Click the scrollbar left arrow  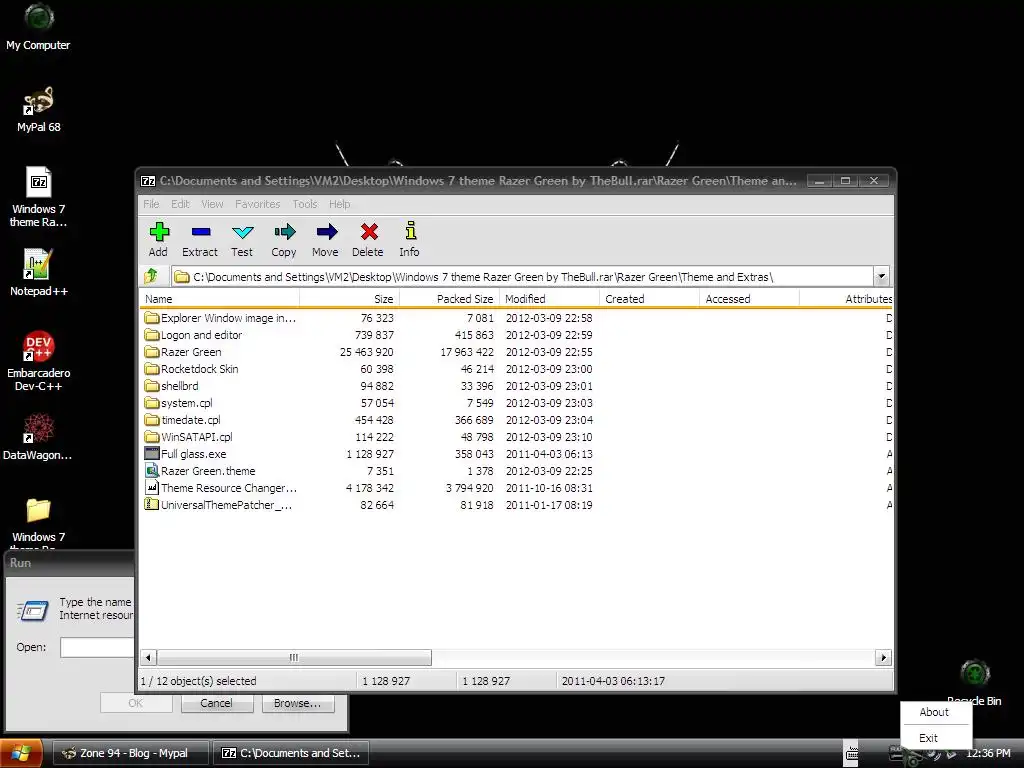tap(148, 658)
